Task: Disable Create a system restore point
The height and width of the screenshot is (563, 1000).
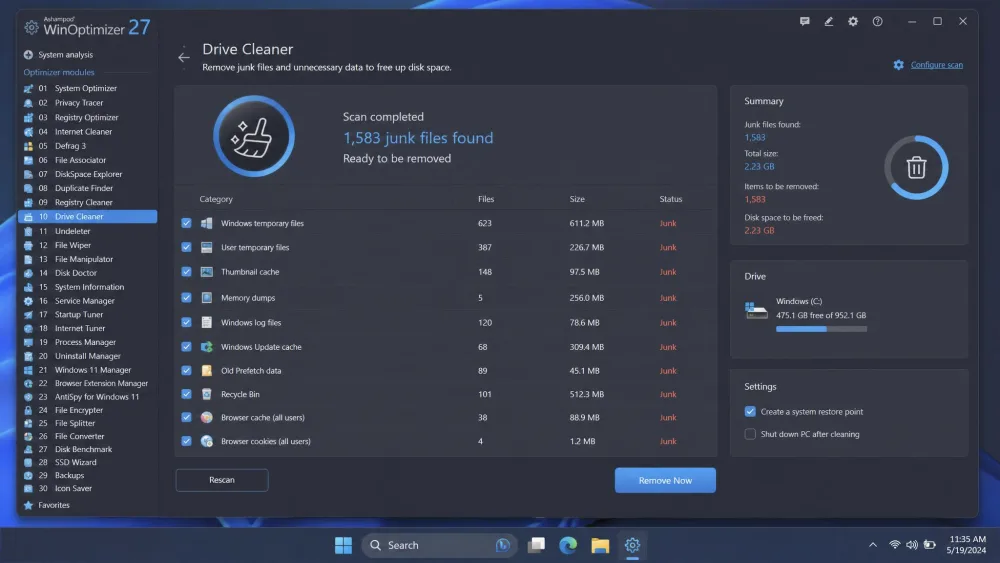Action: point(750,412)
